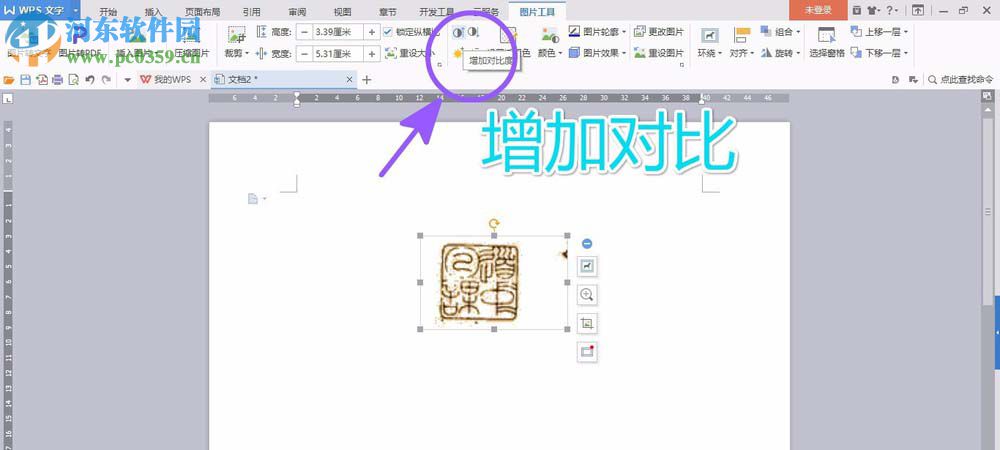Click the floating crop icon beside image
This screenshot has height=450, width=1000.
(x=587, y=323)
